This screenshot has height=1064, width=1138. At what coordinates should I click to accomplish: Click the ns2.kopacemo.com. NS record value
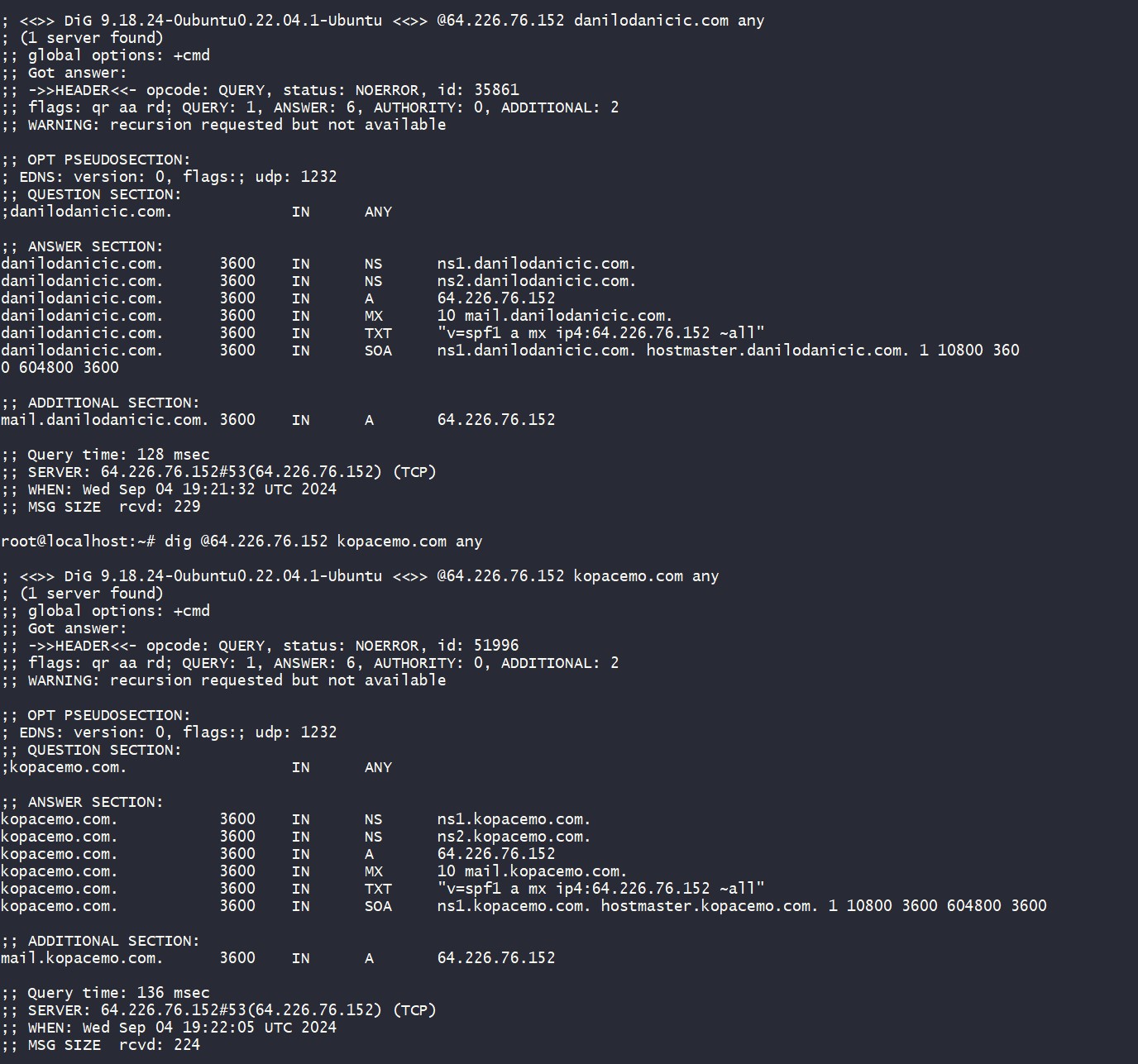[514, 837]
